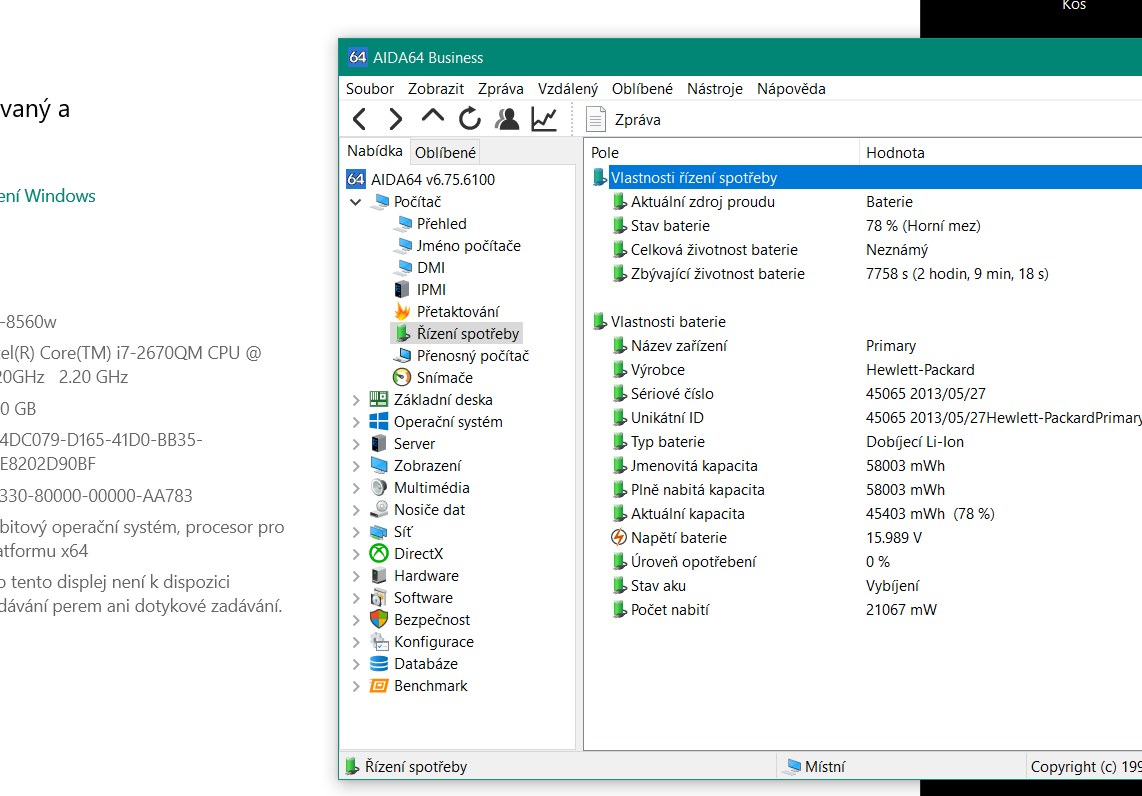Viewport: 1142px width, 796px height.
Task: Expand the Základní deska node
Action: (356, 400)
